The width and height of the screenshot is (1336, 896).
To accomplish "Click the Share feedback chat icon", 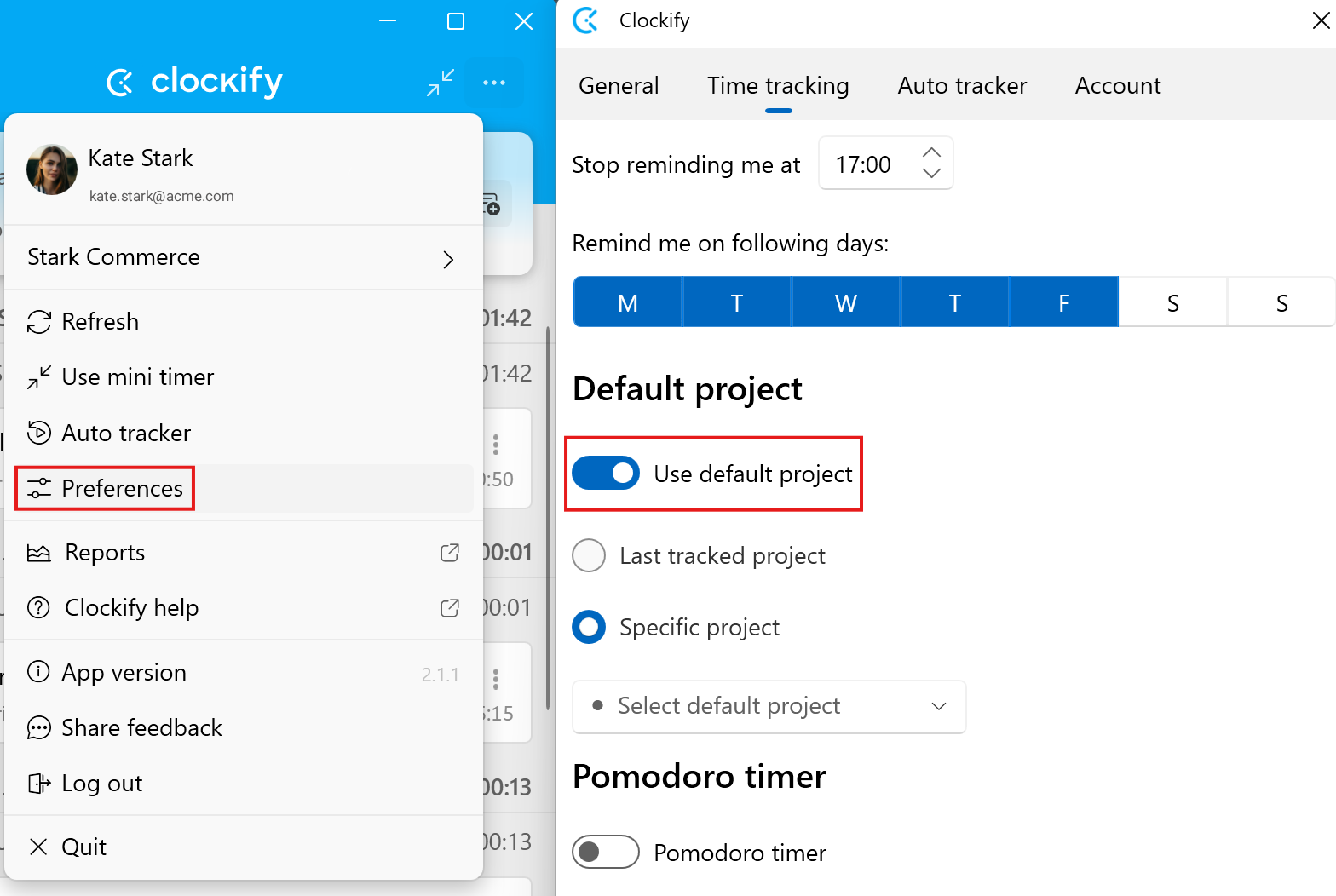I will coord(39,728).
